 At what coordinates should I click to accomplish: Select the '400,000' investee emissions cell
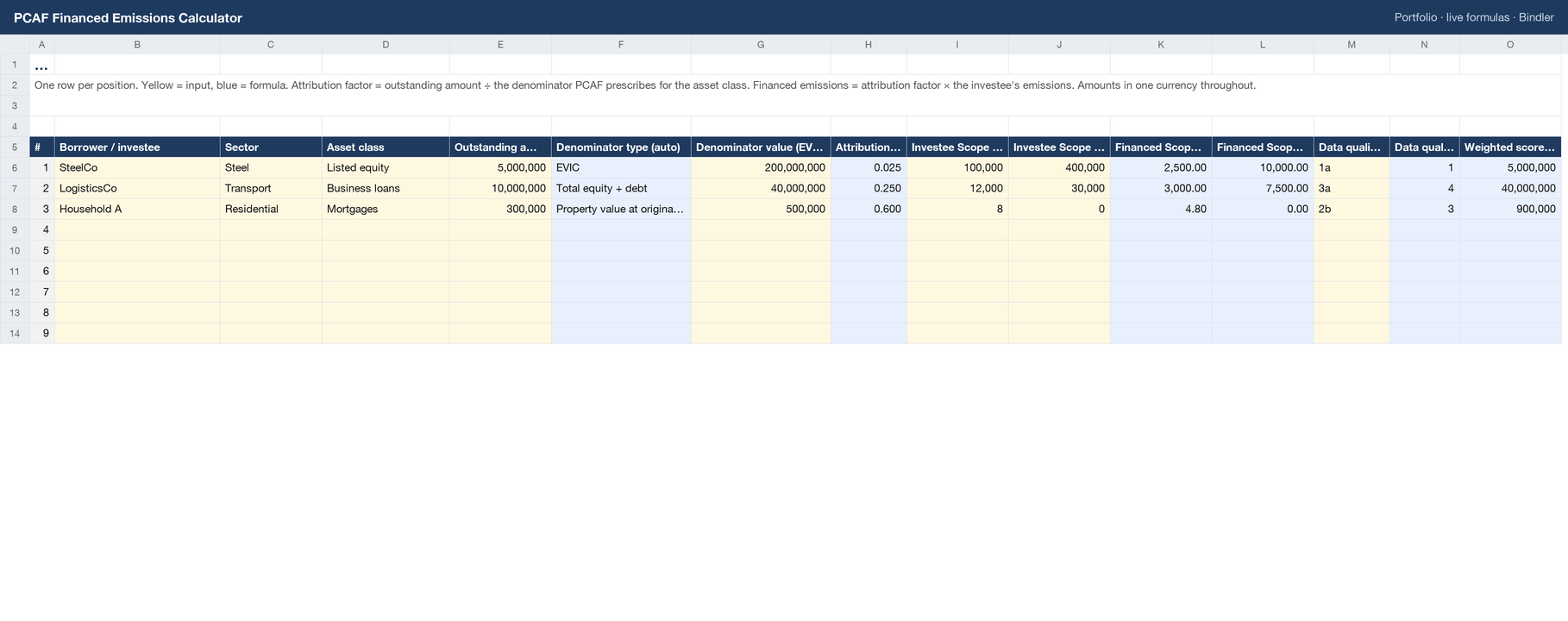point(1059,167)
